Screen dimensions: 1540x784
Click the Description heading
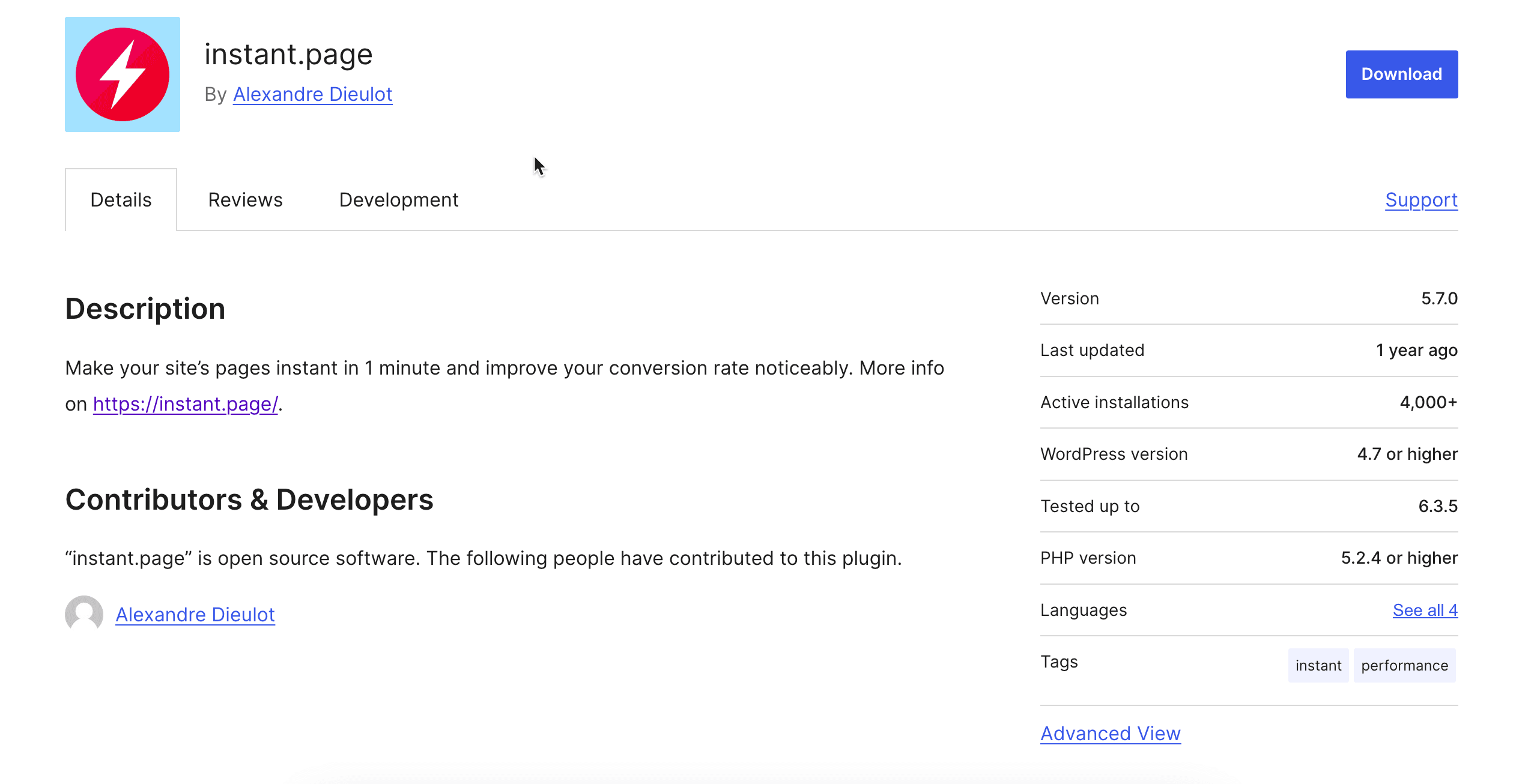pyautogui.click(x=145, y=309)
